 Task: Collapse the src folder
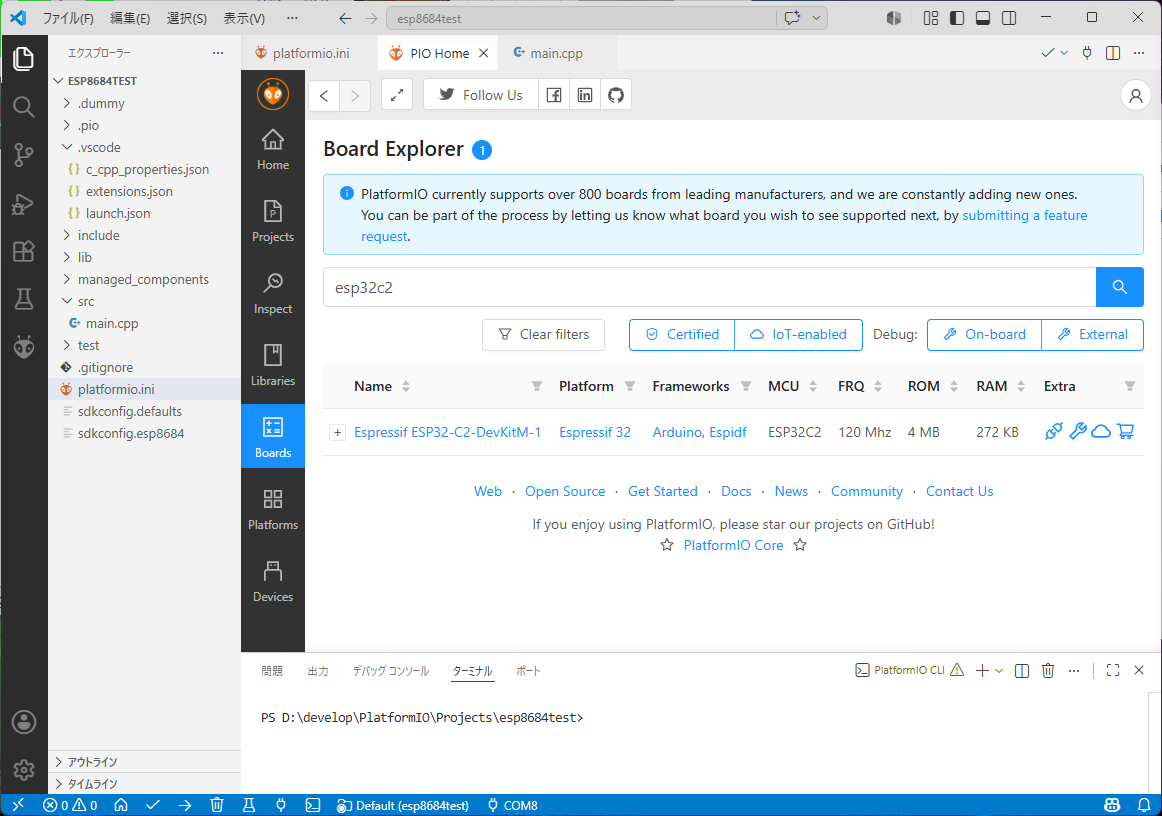[67, 301]
